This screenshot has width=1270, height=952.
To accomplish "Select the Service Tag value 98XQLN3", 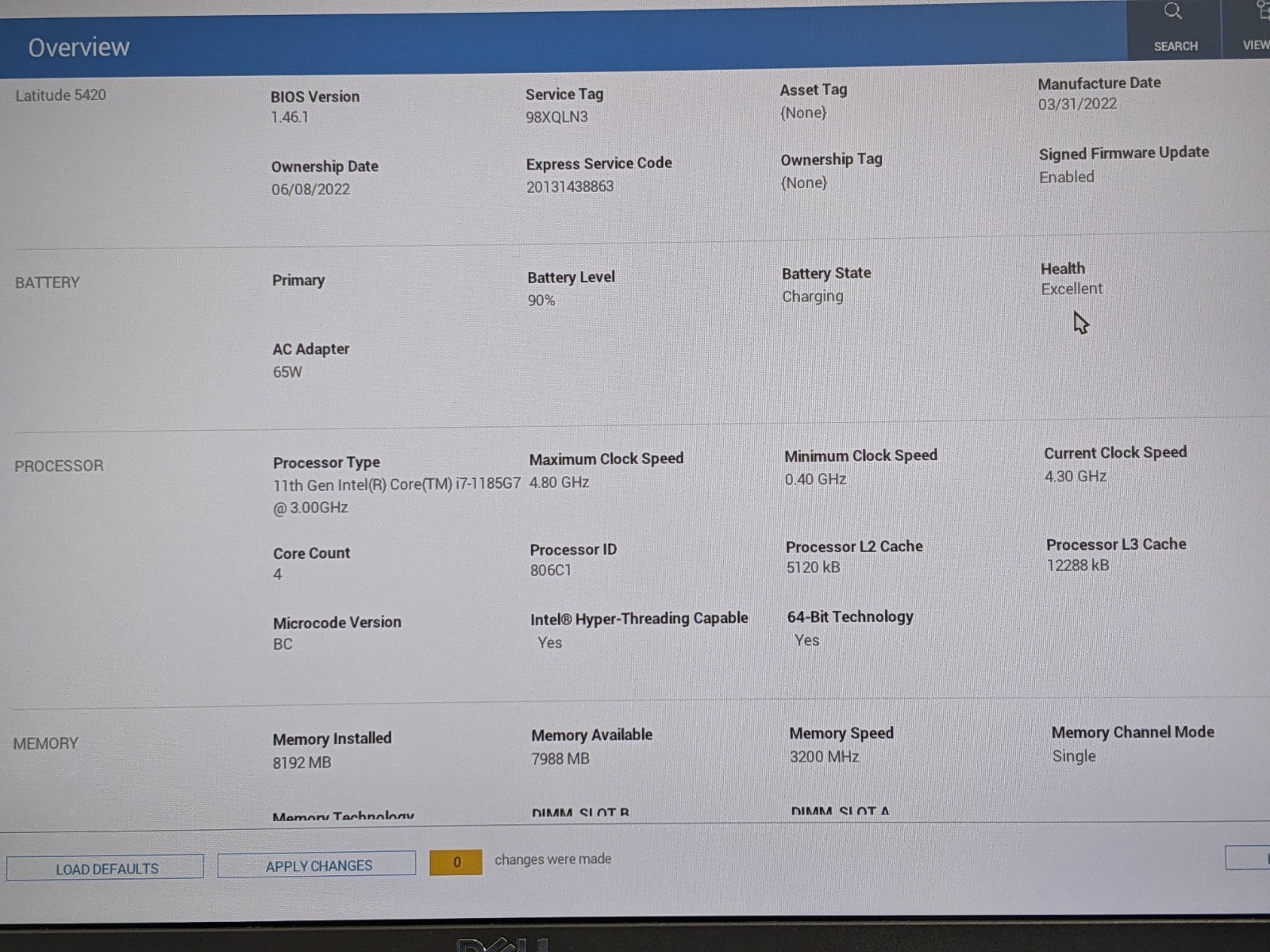I will 556,117.
